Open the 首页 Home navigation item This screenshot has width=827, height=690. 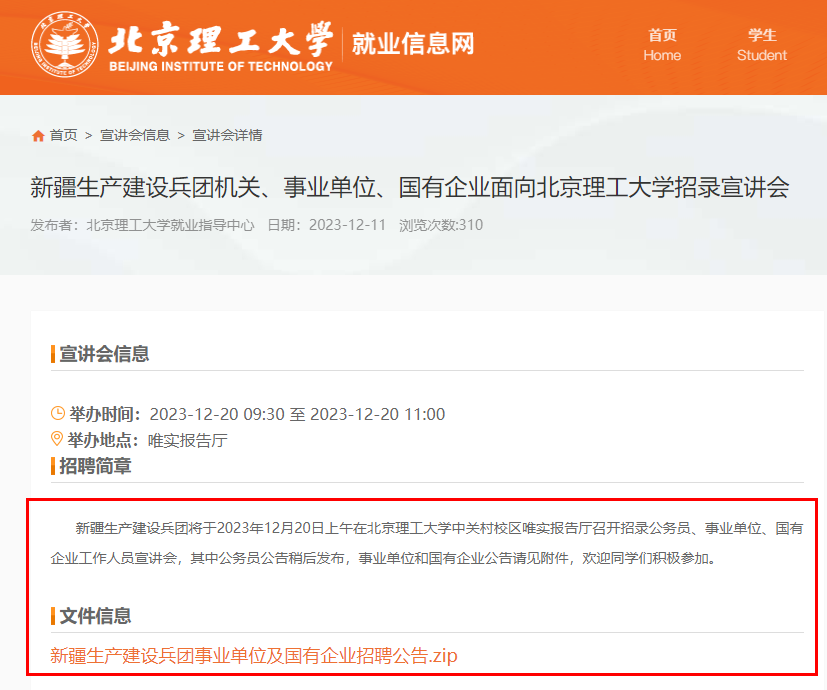(x=662, y=45)
